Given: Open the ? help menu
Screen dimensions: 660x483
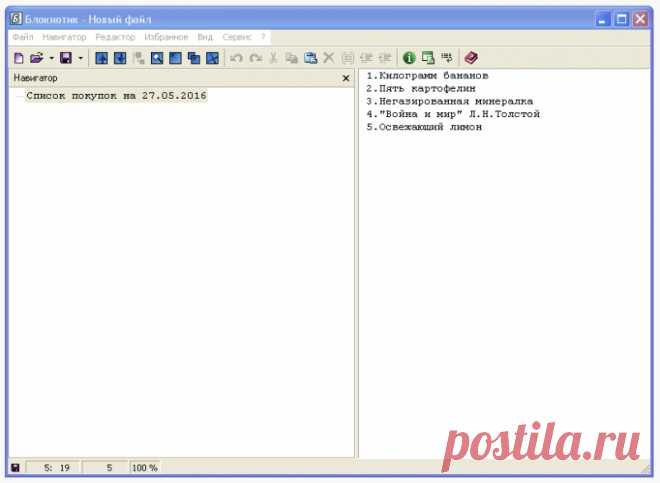Looking at the screenshot, I should 263,37.
